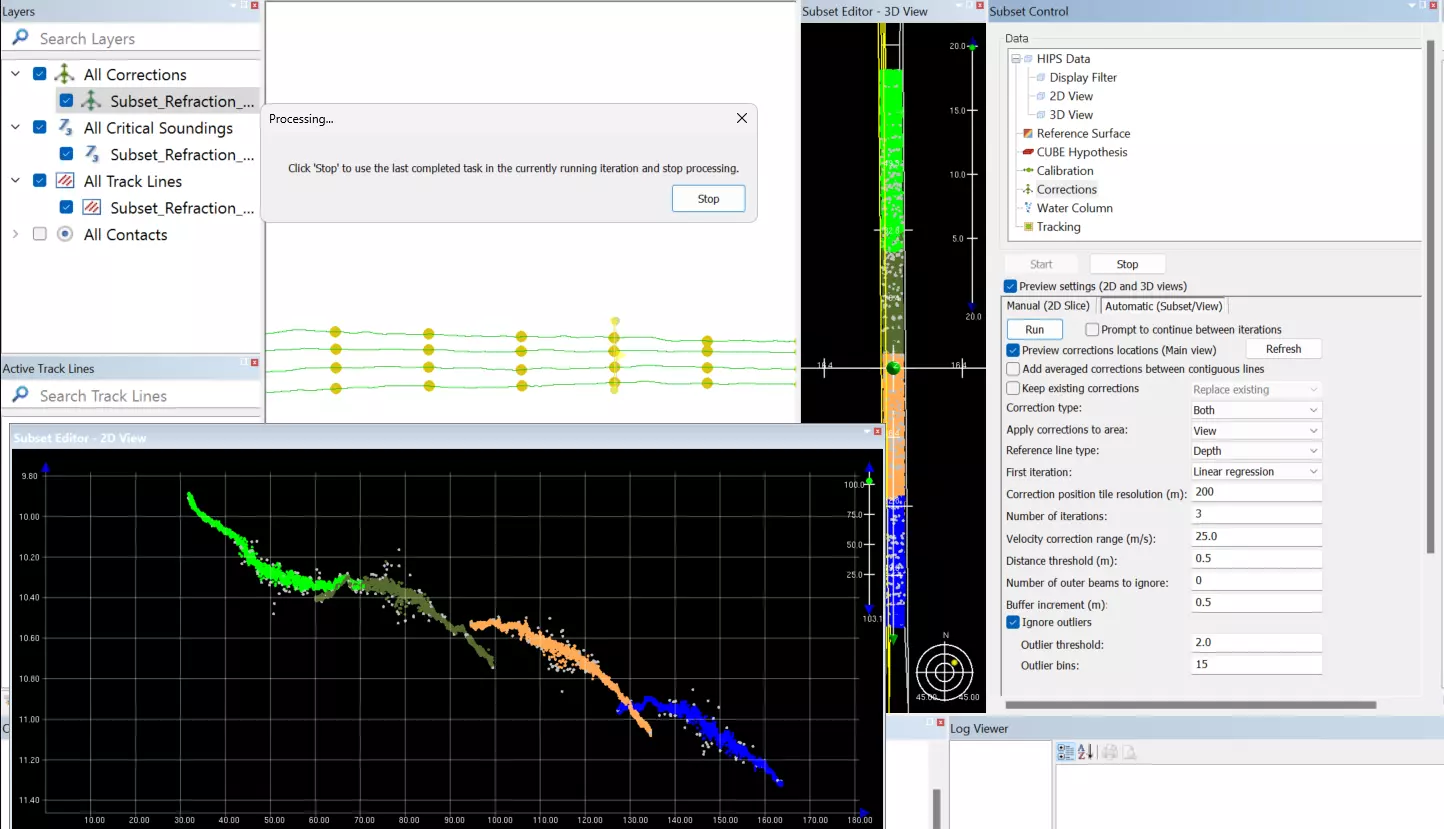Click the alphabetical sort icon in Log Viewer
1444x829 pixels.
point(1086,753)
